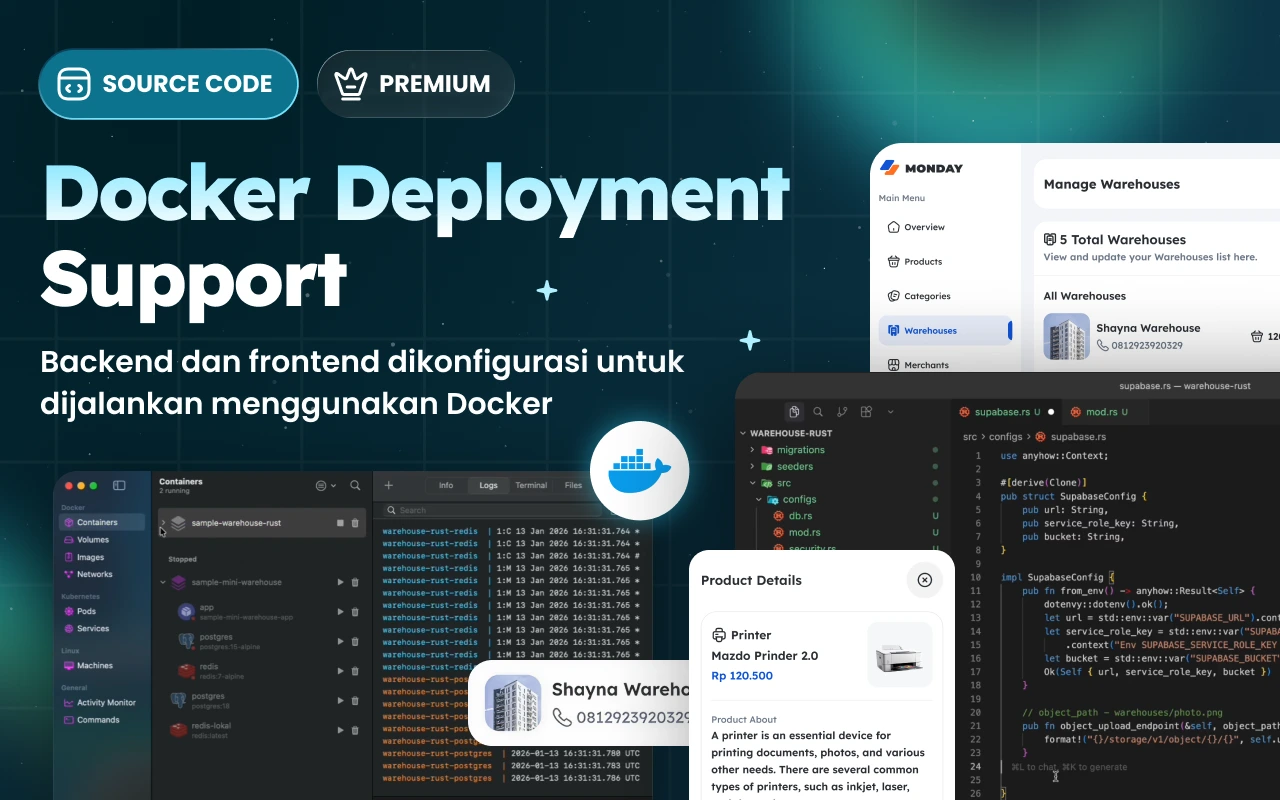Close the Product Details popup

pyautogui.click(x=924, y=580)
